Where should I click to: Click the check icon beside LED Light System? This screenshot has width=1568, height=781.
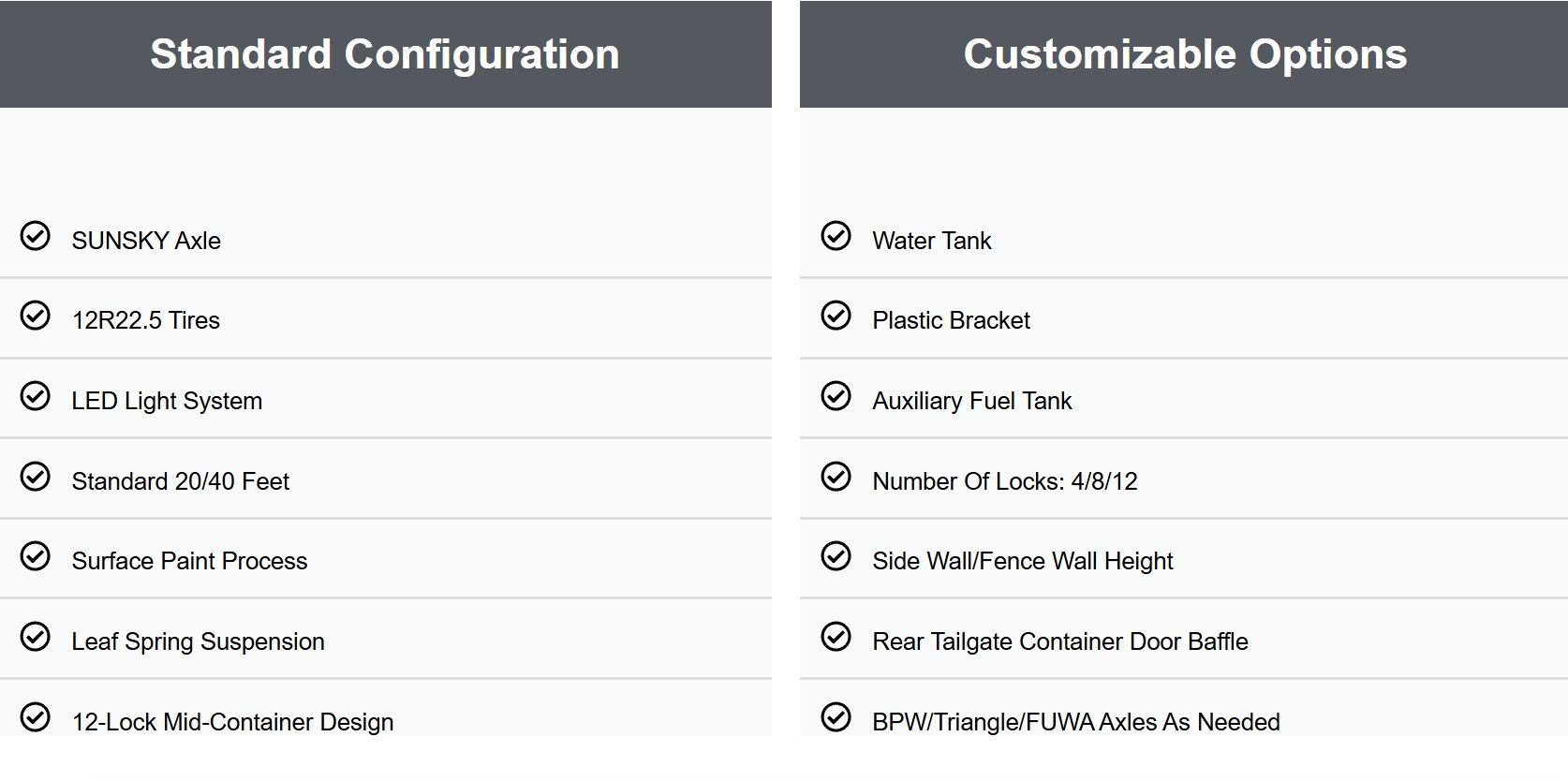pyautogui.click(x=36, y=396)
